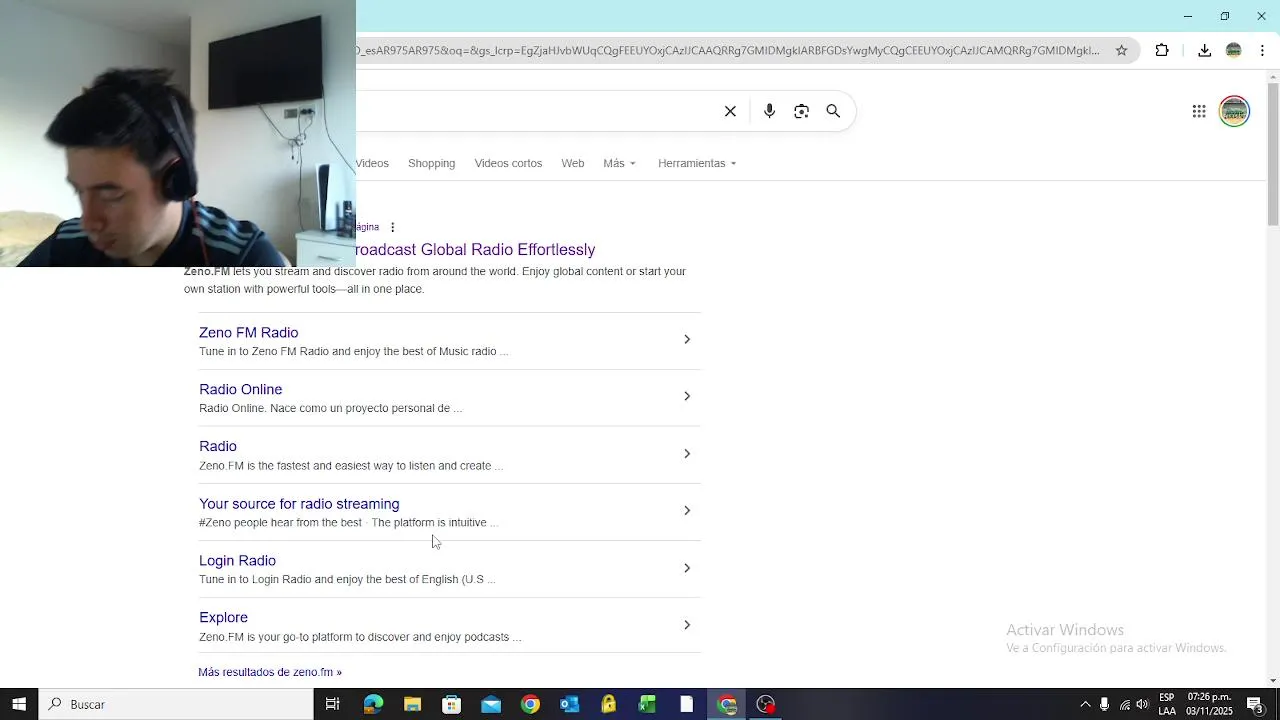Open the Explore link
The height and width of the screenshot is (720, 1280).
click(x=223, y=617)
